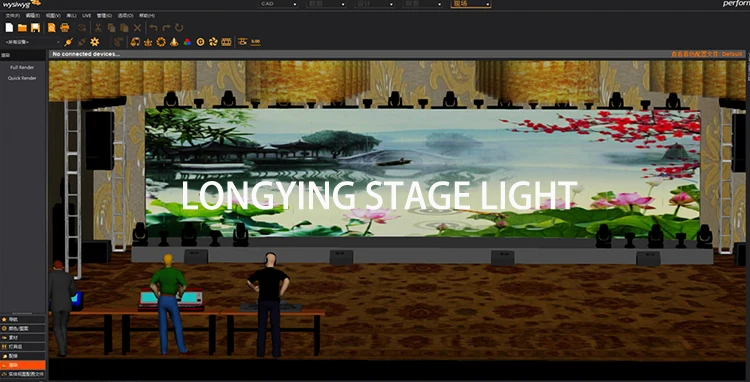Screen dimensions: 750x382
Task: Open the second mode dropdown (数据)
Action: pyautogui.click(x=326, y=4)
